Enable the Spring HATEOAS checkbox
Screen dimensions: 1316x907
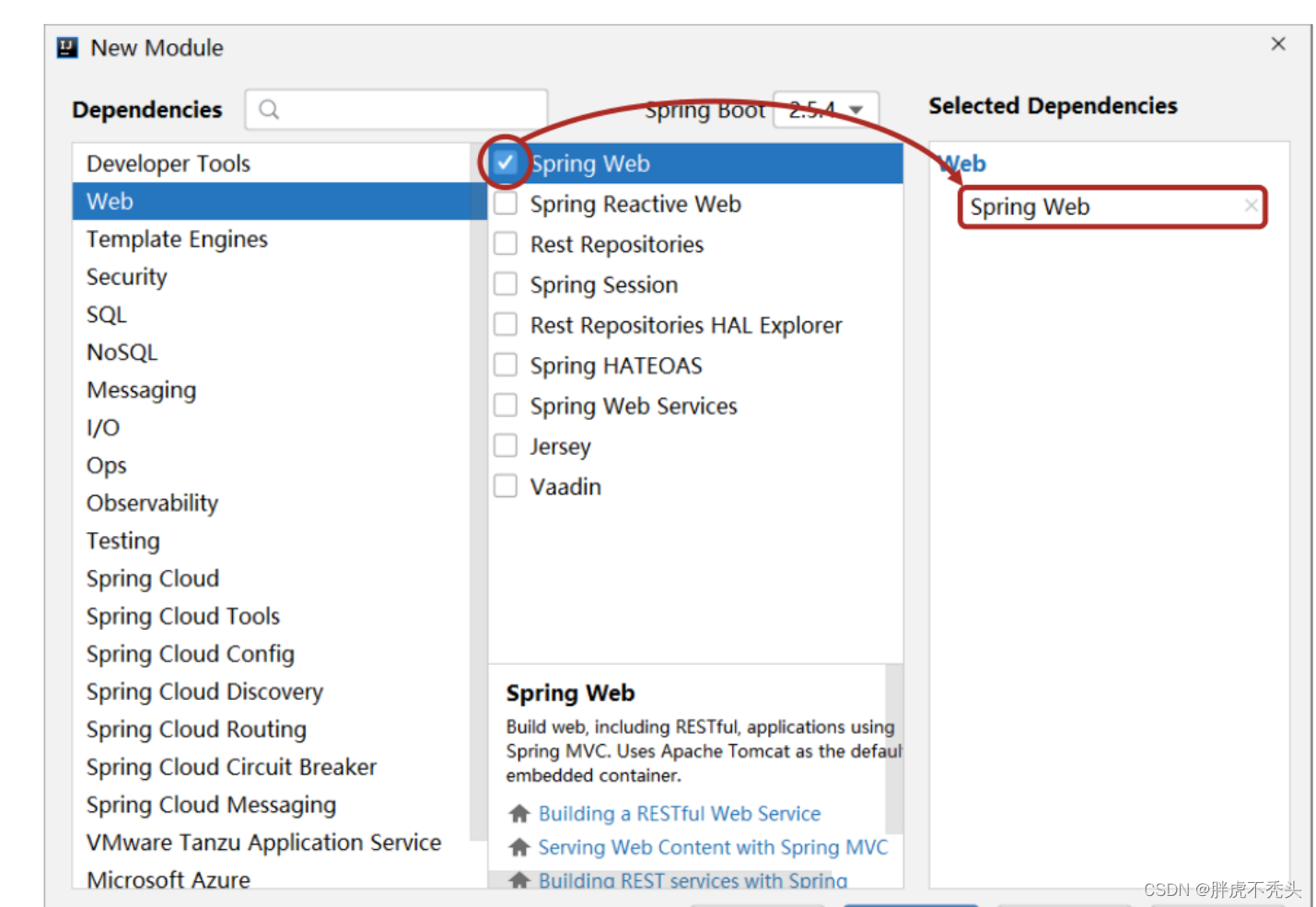coord(506,366)
